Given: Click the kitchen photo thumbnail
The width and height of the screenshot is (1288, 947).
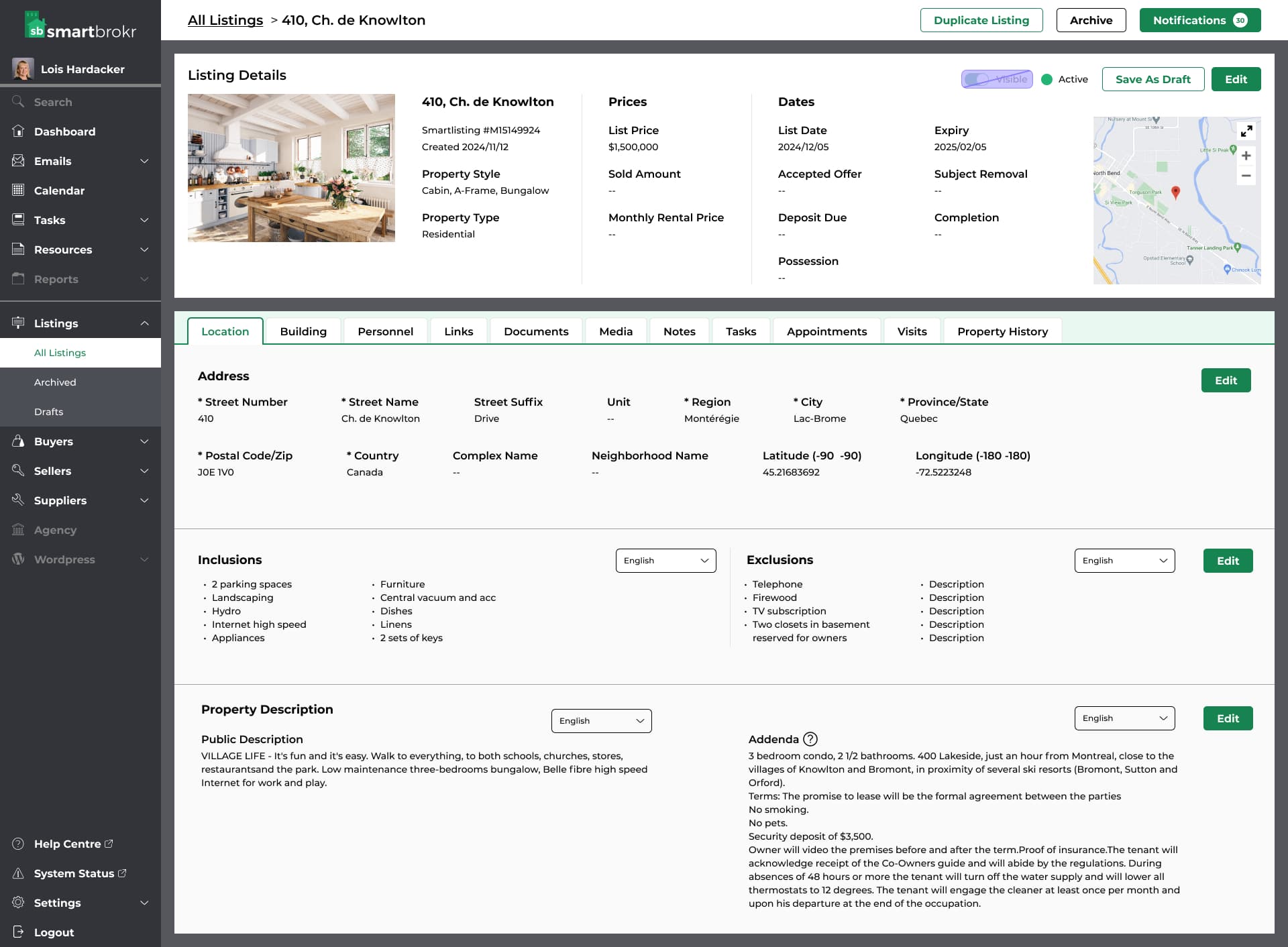Looking at the screenshot, I should tap(291, 167).
